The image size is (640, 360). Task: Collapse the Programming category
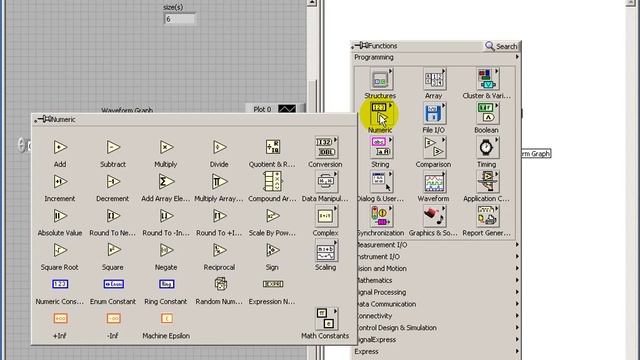coord(436,58)
